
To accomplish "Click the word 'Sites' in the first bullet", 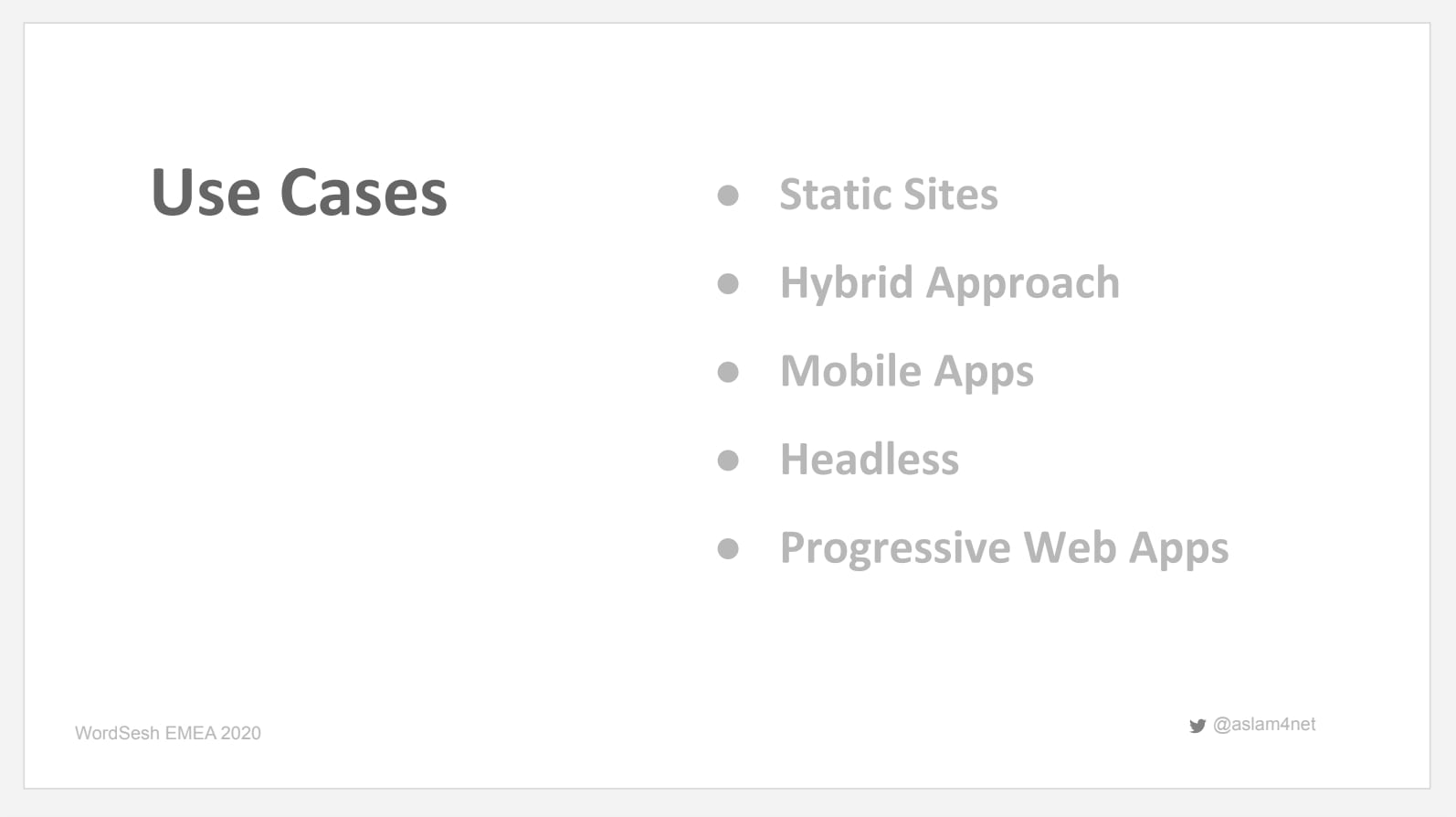I will (950, 195).
